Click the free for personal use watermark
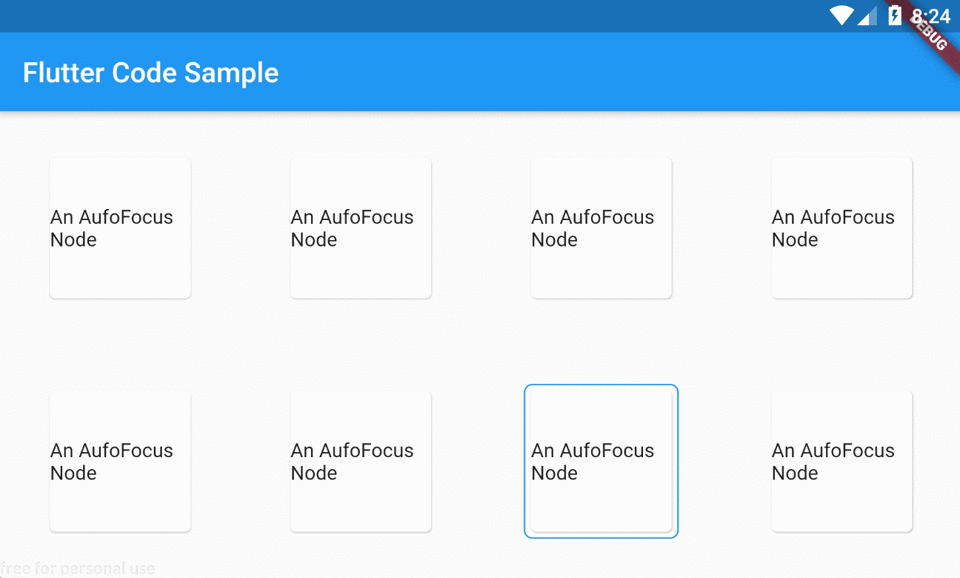The height and width of the screenshot is (578, 960). point(78,569)
